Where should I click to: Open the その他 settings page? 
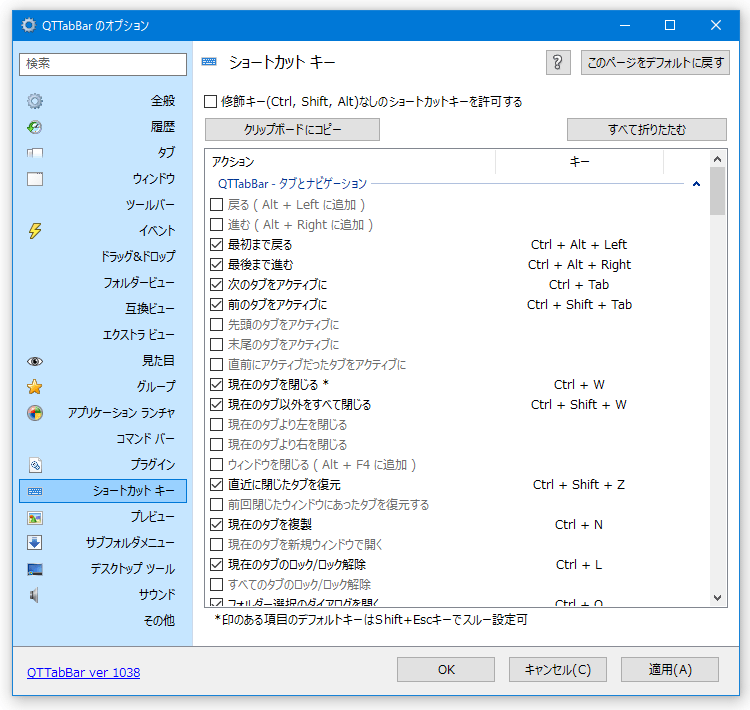point(103,621)
